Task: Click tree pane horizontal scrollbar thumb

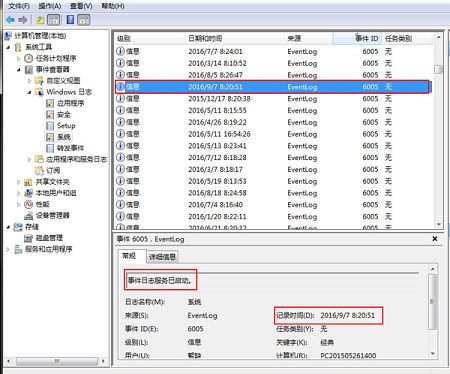Action: 57,361
